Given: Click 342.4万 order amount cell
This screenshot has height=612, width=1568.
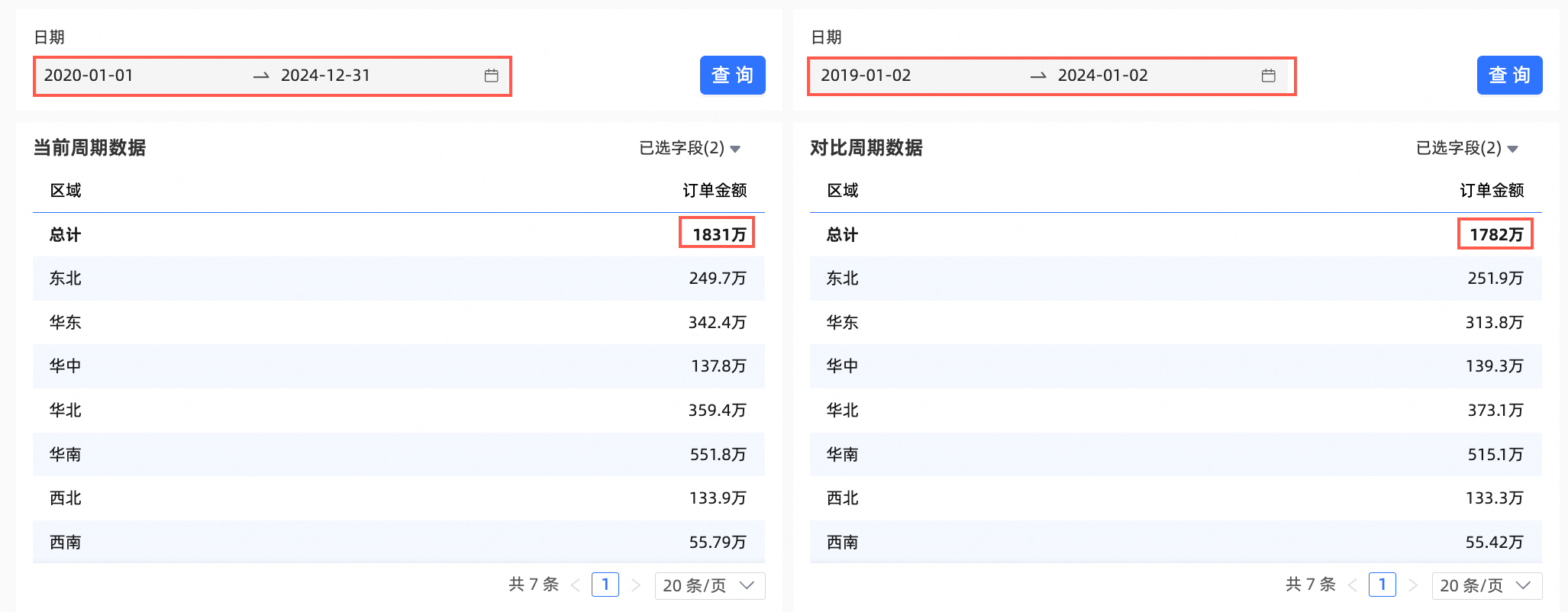Looking at the screenshot, I should click(x=718, y=323).
